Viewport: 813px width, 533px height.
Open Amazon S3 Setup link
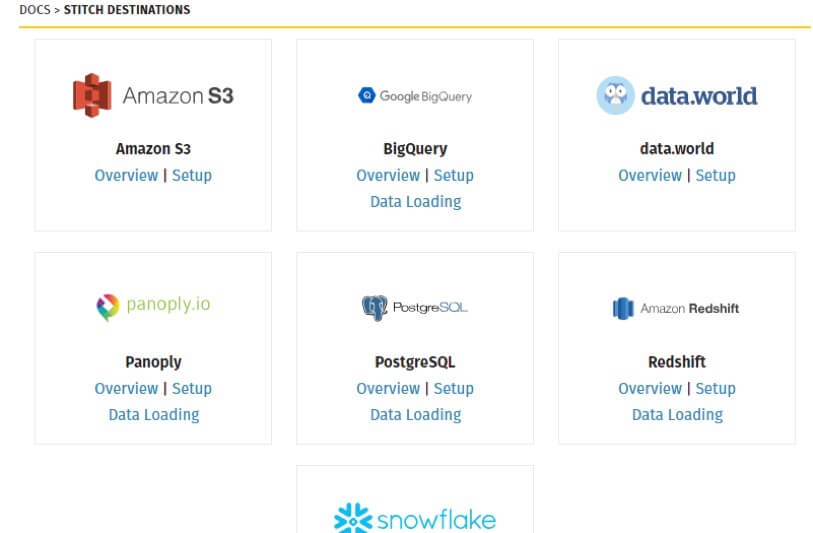[x=192, y=175]
